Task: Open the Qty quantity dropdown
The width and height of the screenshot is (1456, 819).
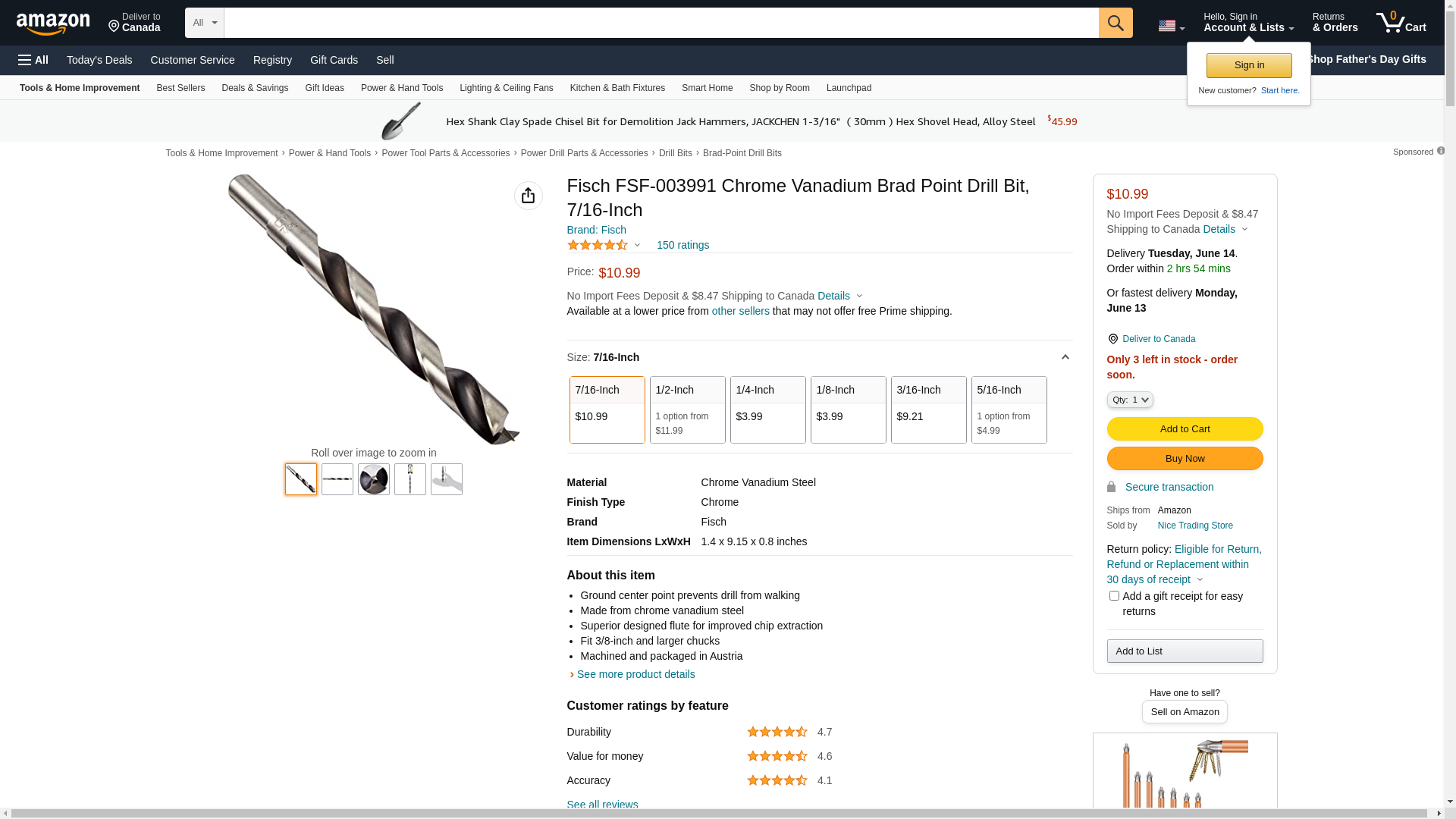Action: point(1129,400)
